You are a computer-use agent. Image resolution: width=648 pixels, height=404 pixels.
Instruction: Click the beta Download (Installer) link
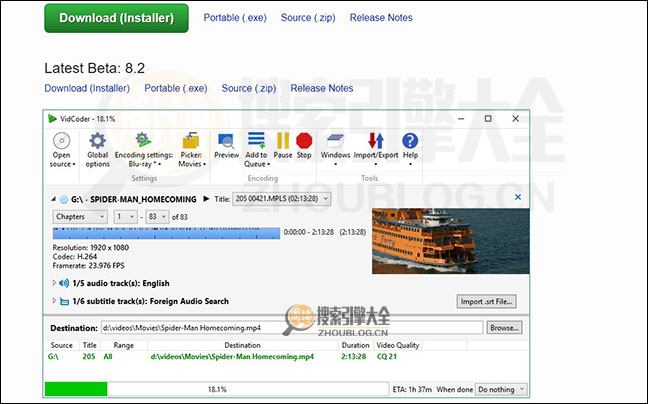(87, 88)
